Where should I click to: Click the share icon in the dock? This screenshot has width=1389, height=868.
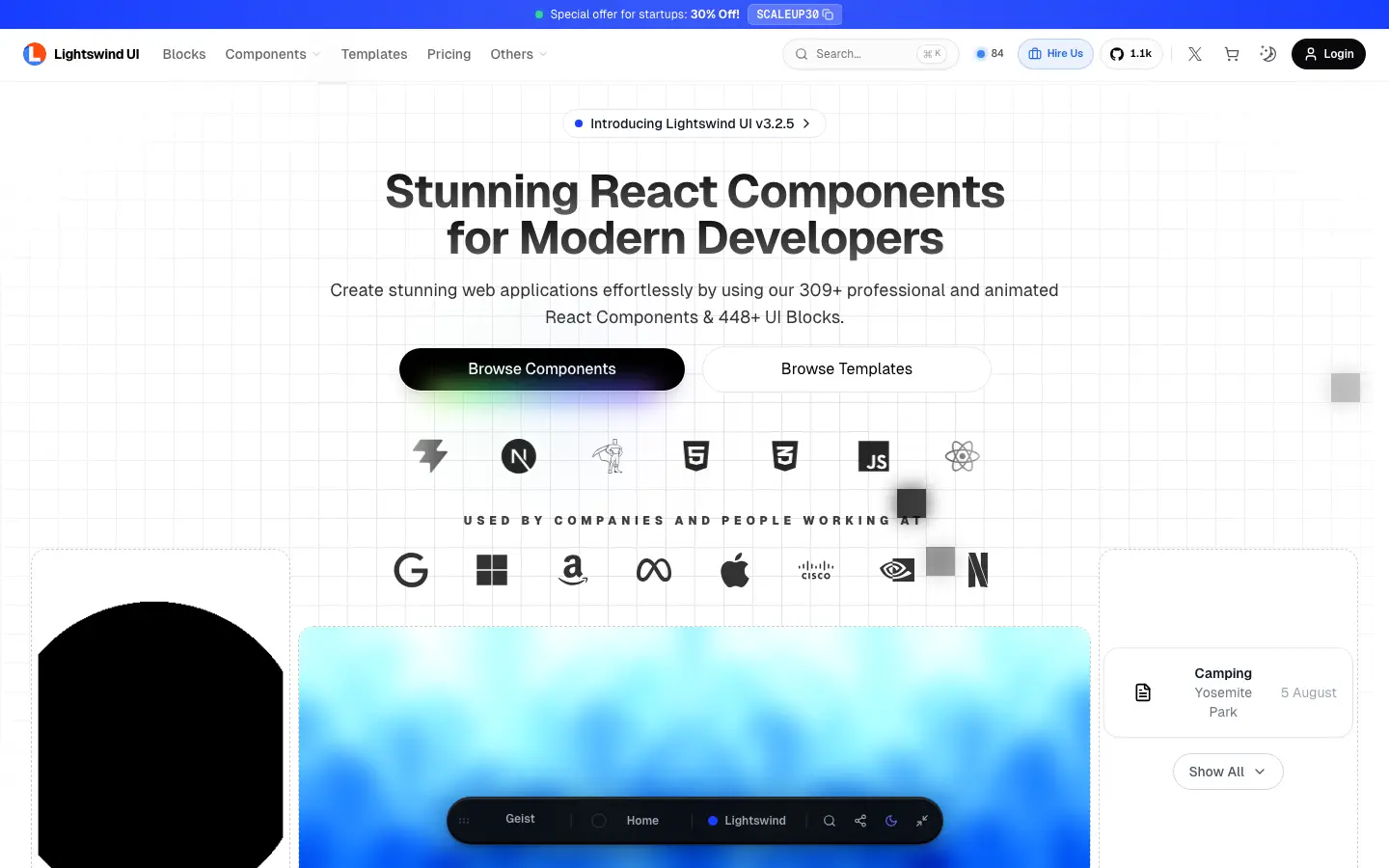tap(860, 821)
